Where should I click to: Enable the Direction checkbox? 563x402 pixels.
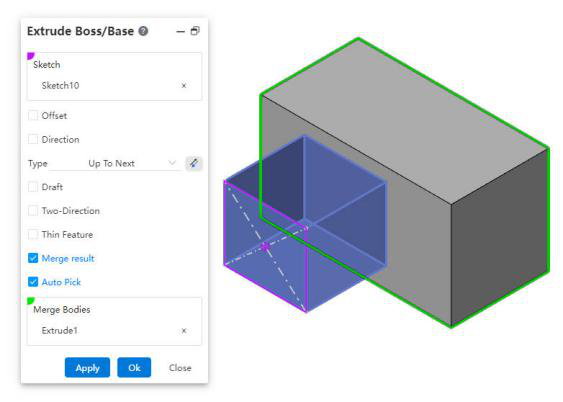33,139
